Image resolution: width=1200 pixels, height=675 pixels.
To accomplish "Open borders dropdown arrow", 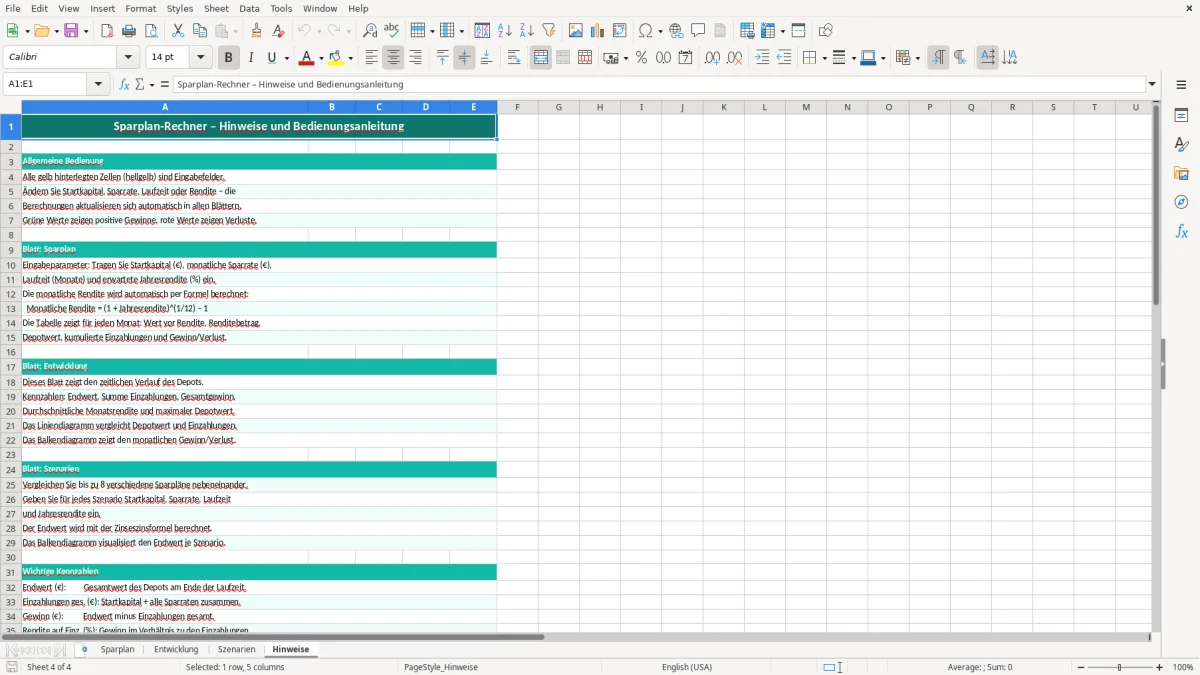I will click(x=823, y=59).
